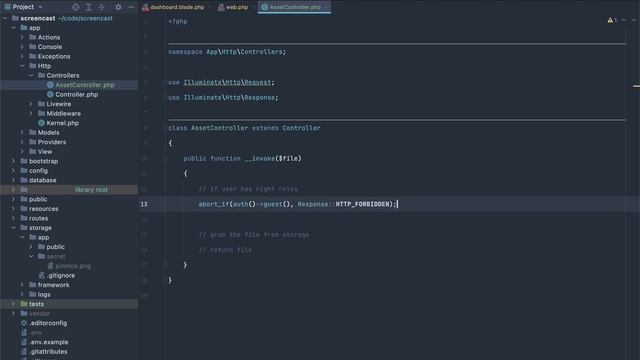Expand the public folder inside storage
Viewport: 640px width, 360px height.
(x=31, y=247)
